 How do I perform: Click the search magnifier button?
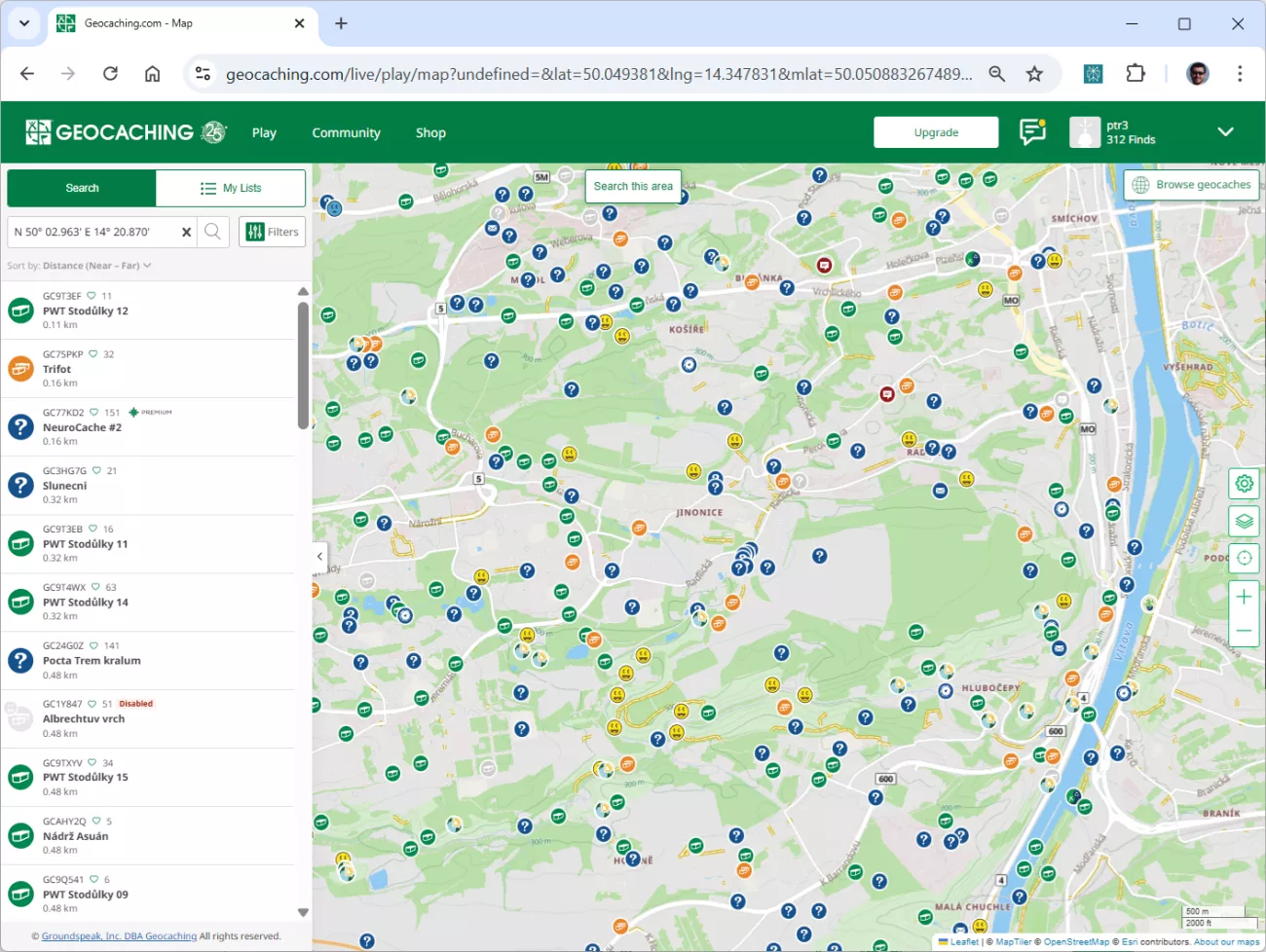[x=212, y=232]
